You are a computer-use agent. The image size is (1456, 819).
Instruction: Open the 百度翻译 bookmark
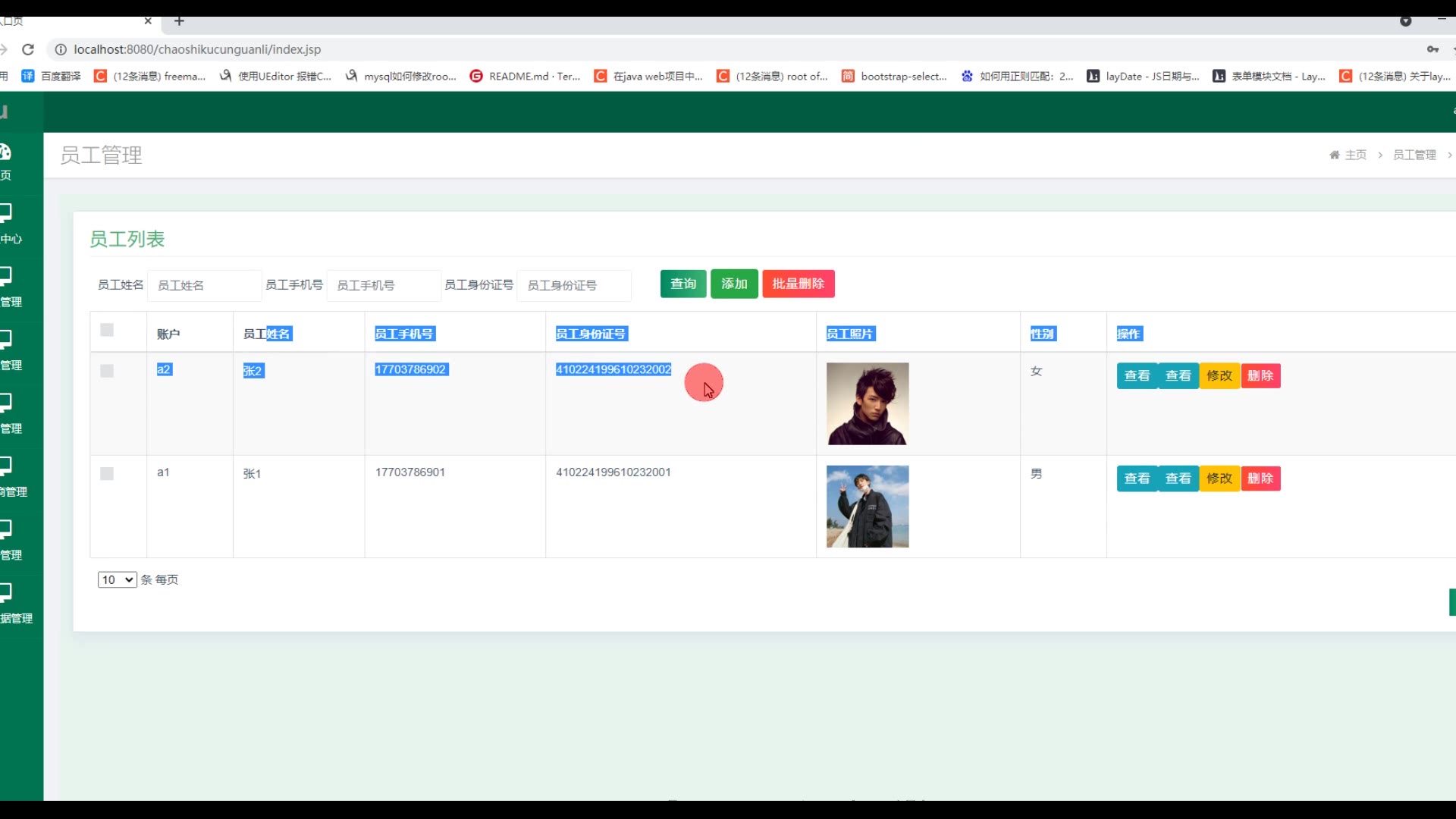click(52, 76)
